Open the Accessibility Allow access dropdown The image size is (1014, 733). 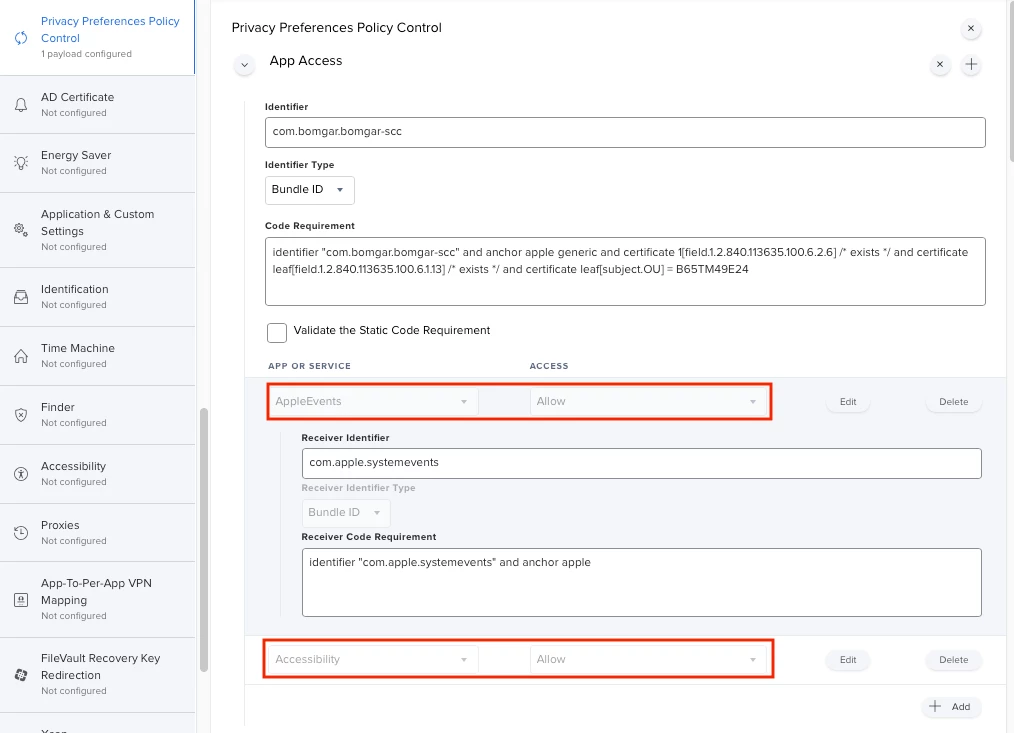pyautogui.click(x=647, y=660)
